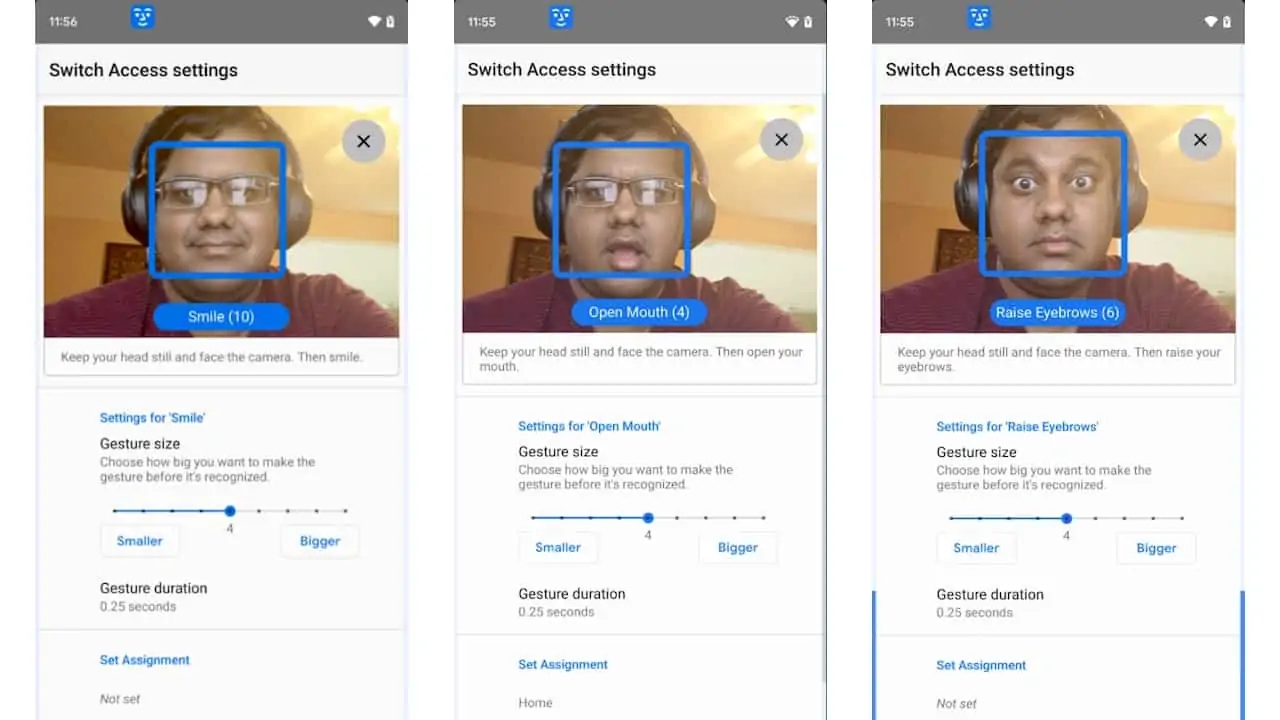Select the "Settings for 'Open Mouth'" heading
This screenshot has height=720, width=1280.
pos(589,426)
